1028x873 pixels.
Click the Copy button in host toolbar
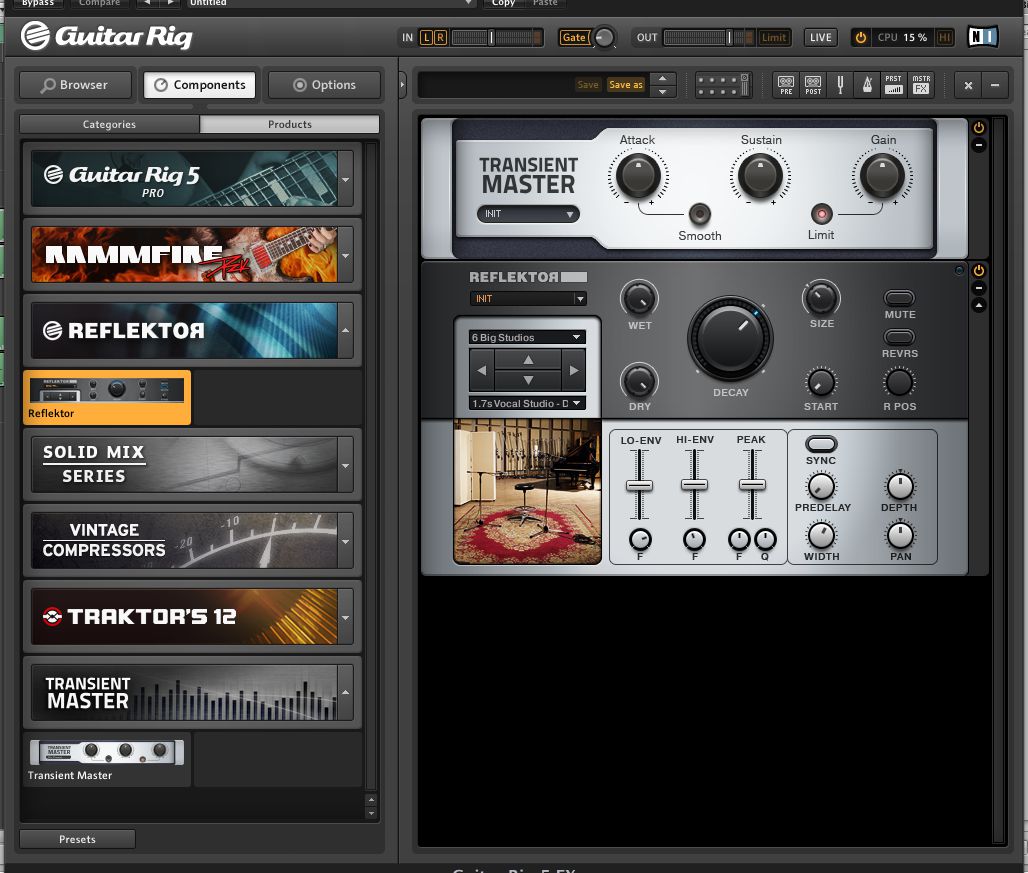504,3
